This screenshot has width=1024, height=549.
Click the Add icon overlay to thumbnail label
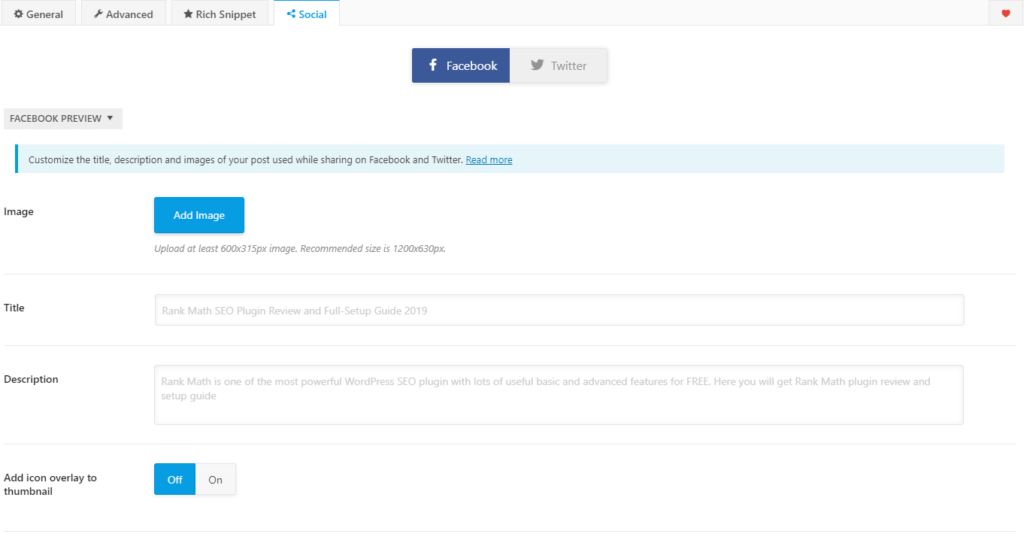50,484
